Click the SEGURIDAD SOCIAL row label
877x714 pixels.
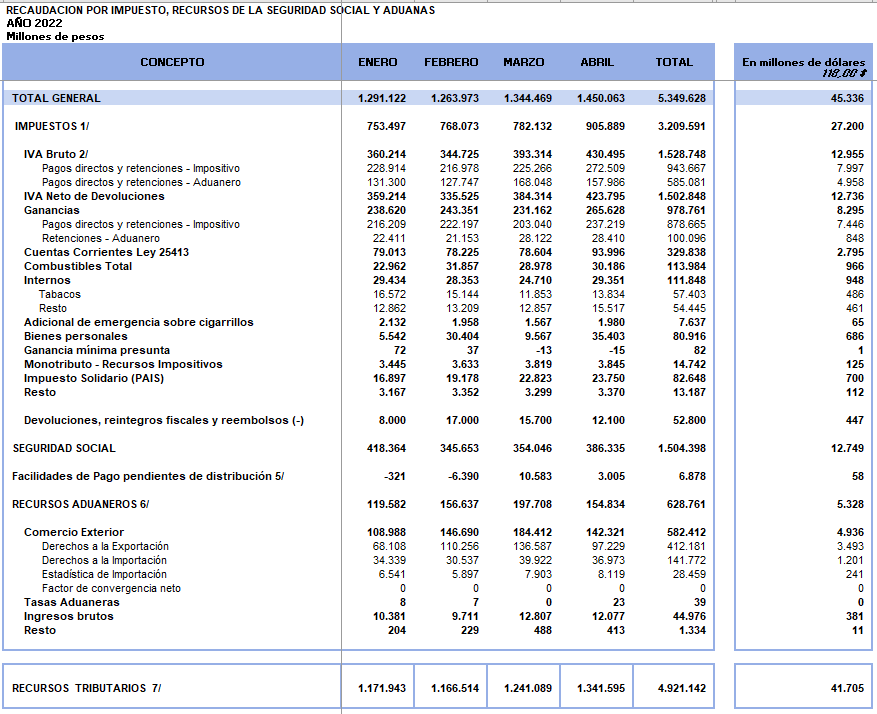click(x=64, y=448)
